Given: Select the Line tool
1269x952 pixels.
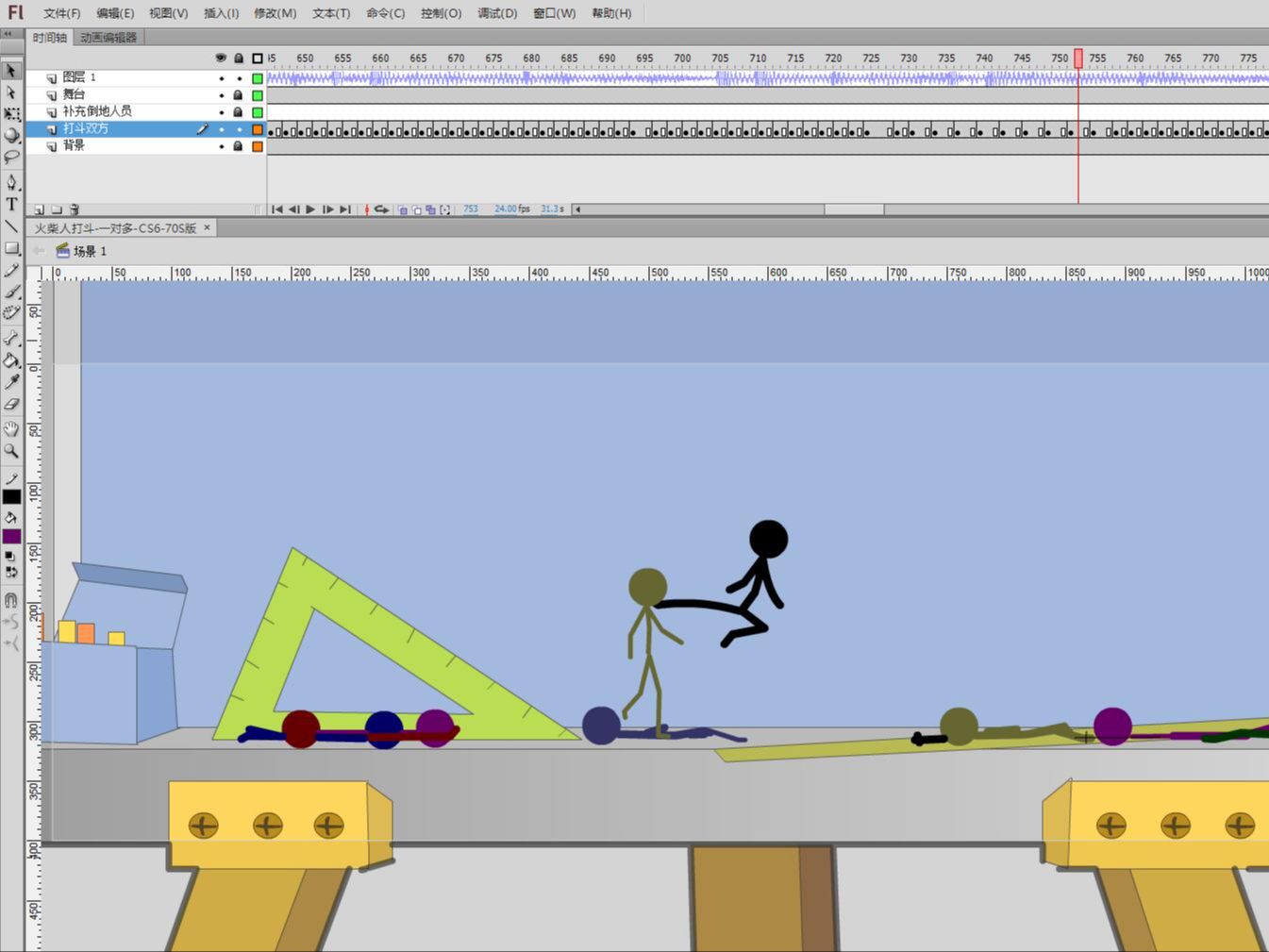Looking at the screenshot, I should click(11, 225).
